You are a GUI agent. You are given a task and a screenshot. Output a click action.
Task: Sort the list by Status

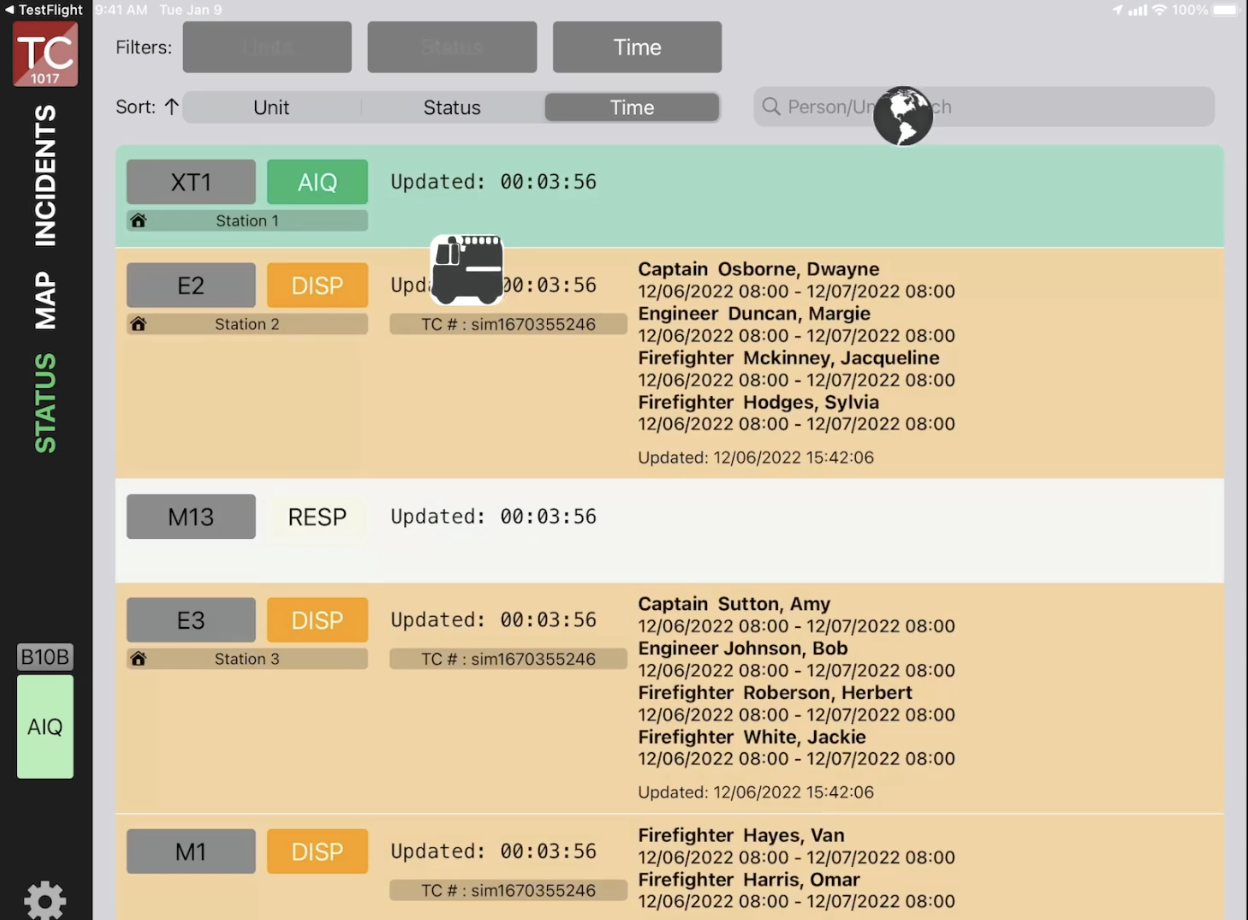click(x=452, y=108)
